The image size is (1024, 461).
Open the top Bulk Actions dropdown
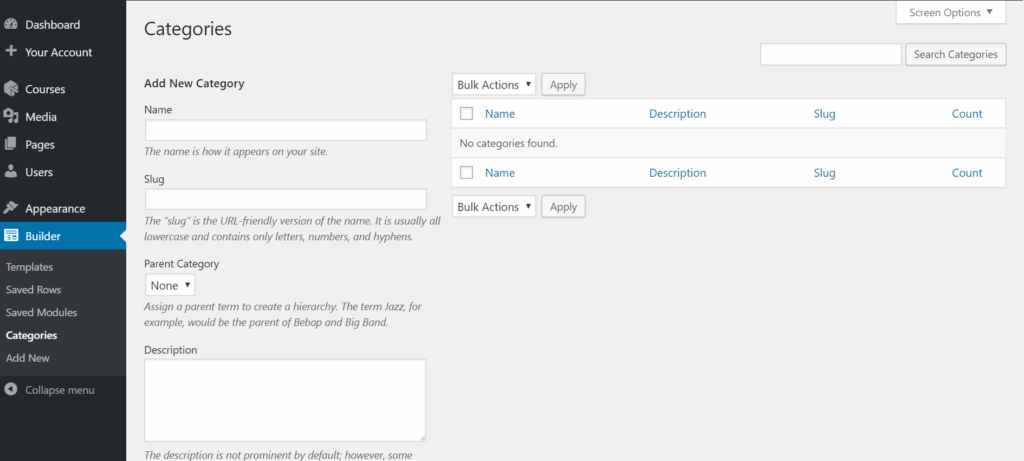pos(494,85)
